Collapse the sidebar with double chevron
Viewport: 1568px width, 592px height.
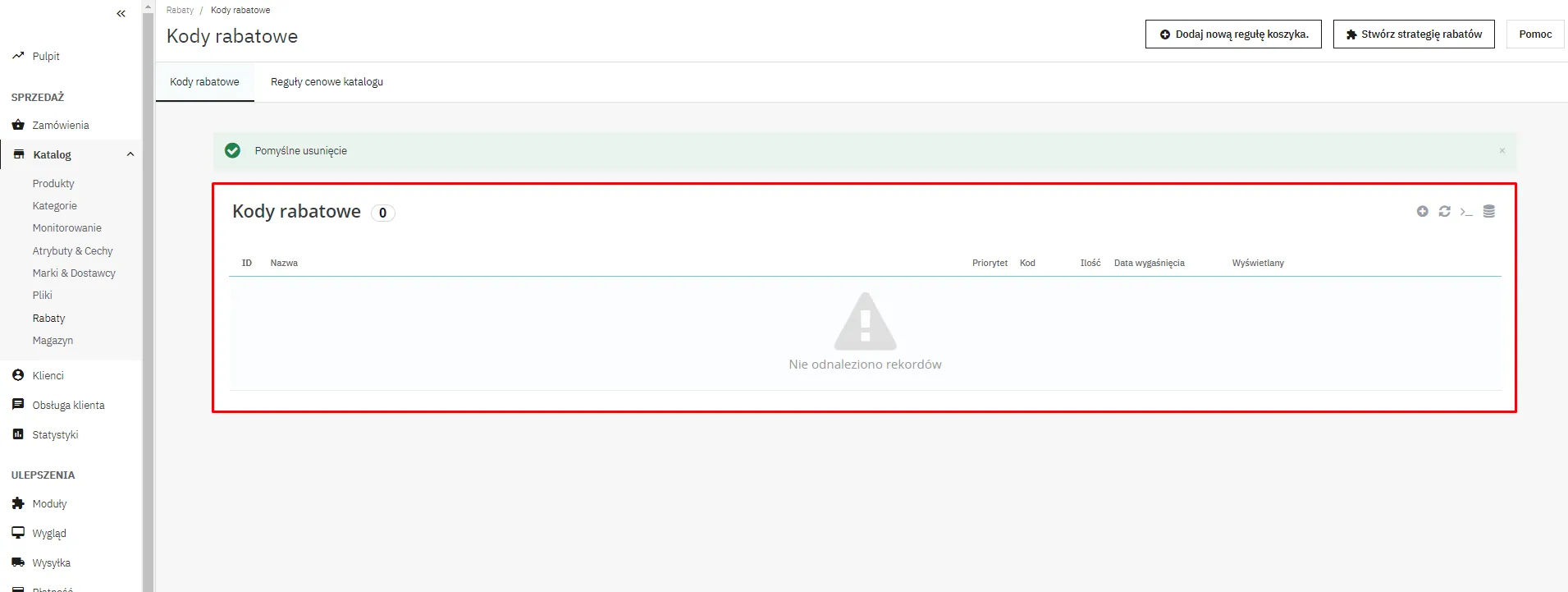click(x=121, y=13)
